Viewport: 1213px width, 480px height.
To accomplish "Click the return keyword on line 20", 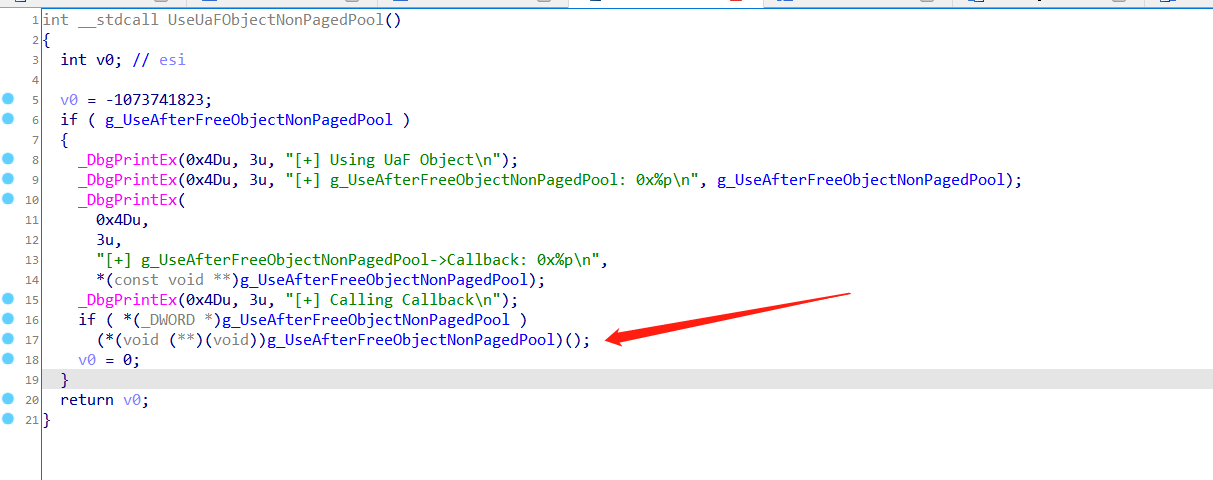I will pyautogui.click(x=87, y=399).
